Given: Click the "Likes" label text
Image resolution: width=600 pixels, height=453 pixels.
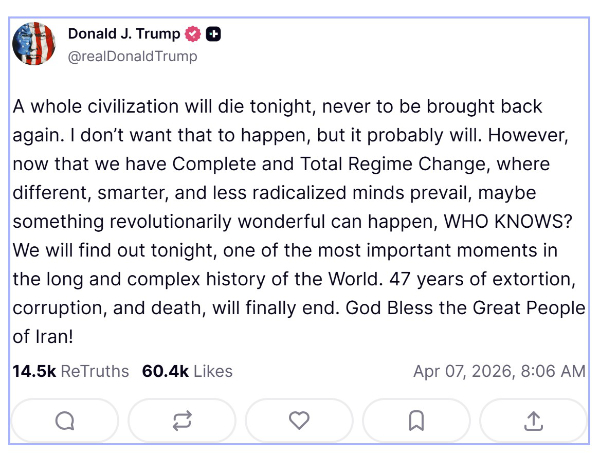Looking at the screenshot, I should tap(213, 371).
